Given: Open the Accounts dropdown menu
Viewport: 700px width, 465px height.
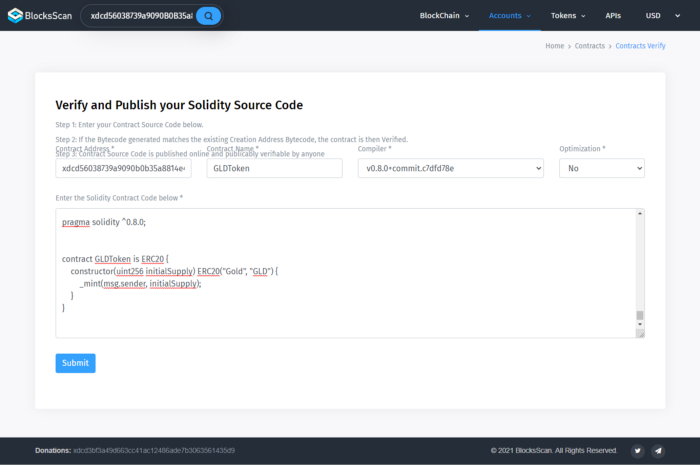Looking at the screenshot, I should (510, 16).
